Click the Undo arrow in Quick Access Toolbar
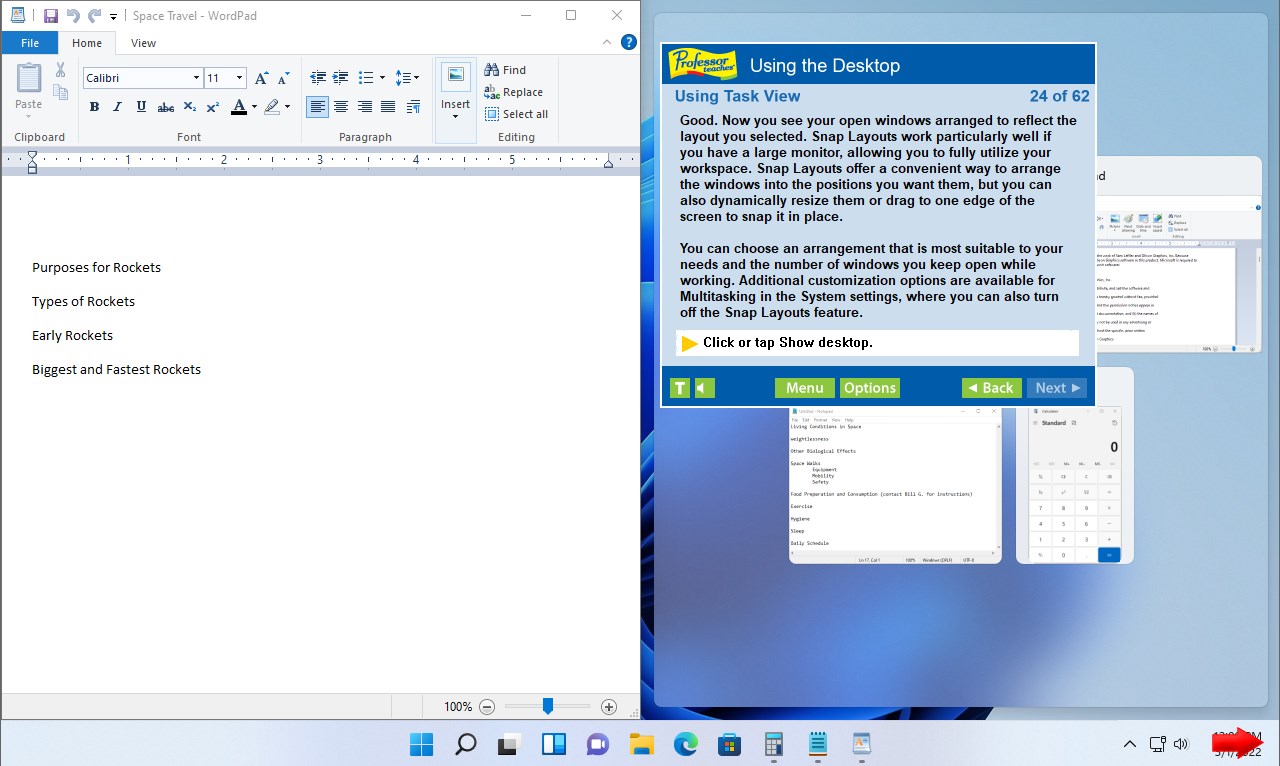The width and height of the screenshot is (1280, 766). (73, 16)
